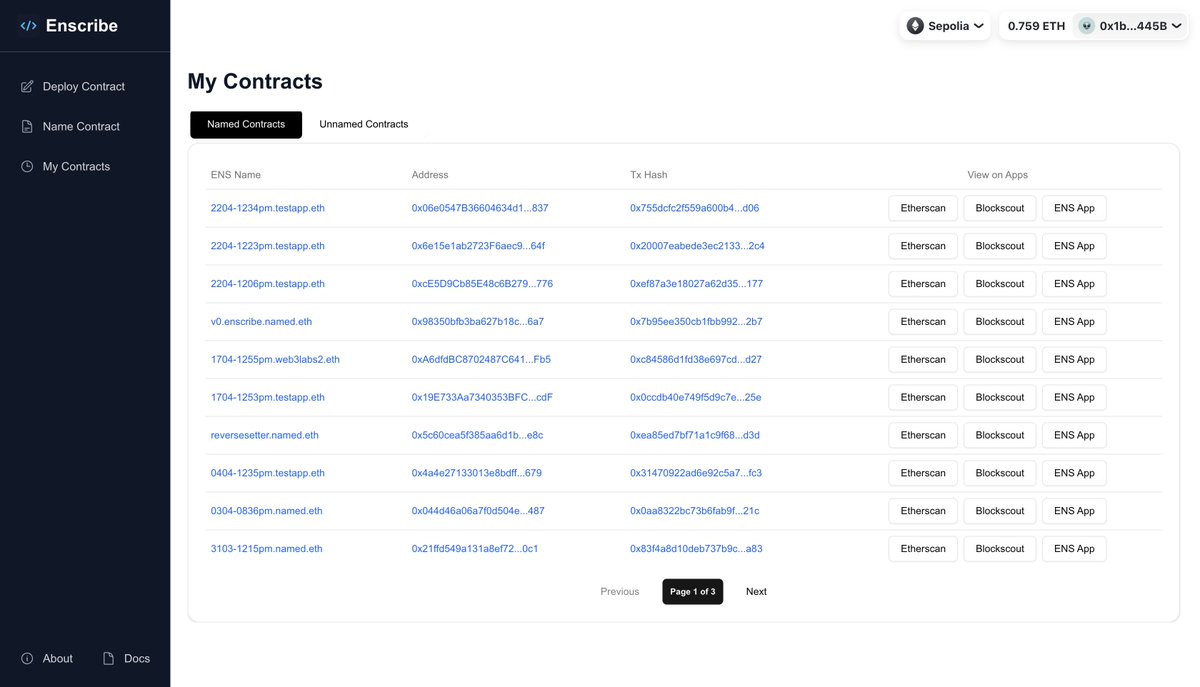Click the My Contracts page heading
This screenshot has height=687, width=1200.
255,82
